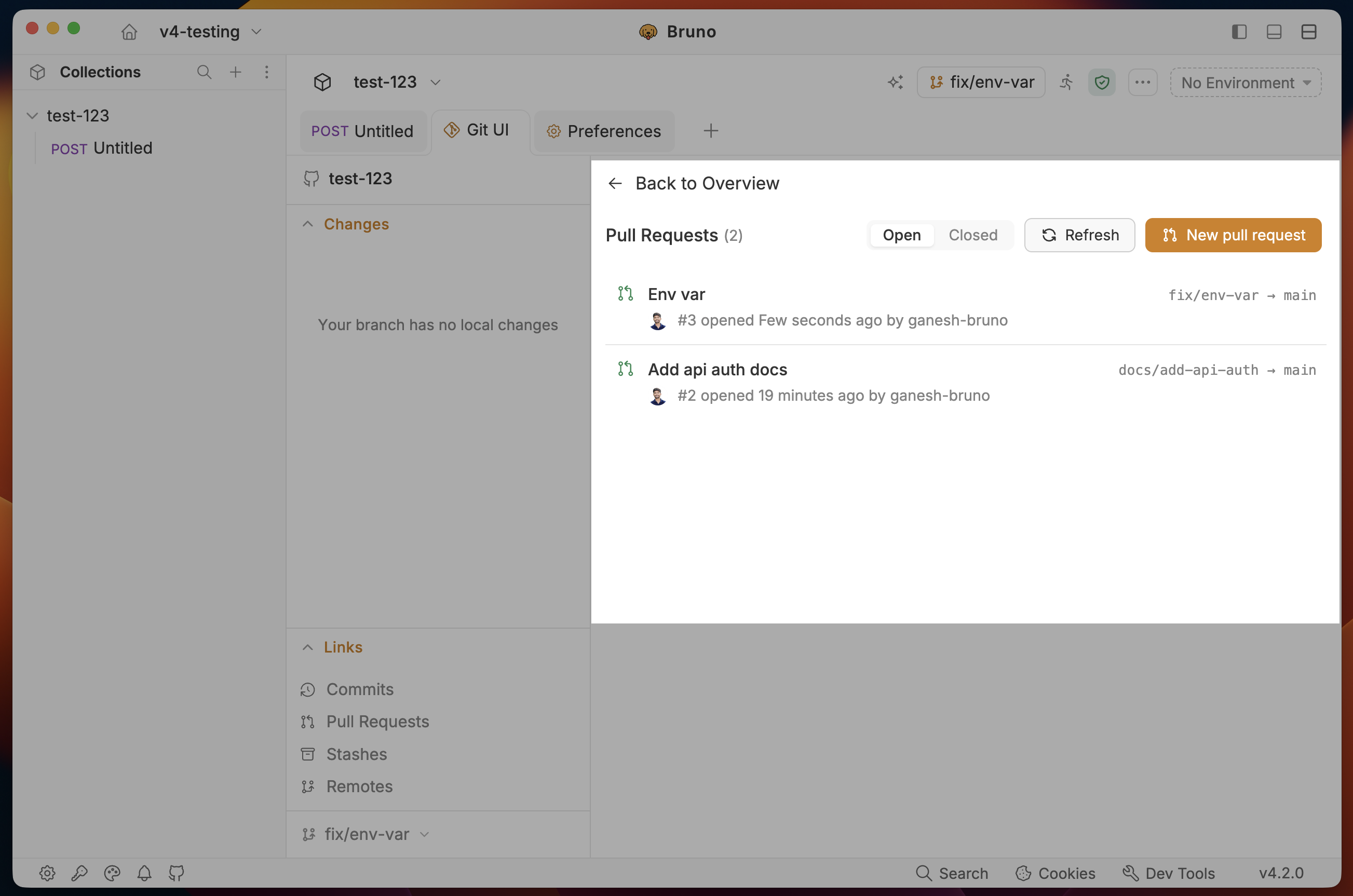Open settings gear in status bar
The image size is (1353, 896).
(x=47, y=873)
